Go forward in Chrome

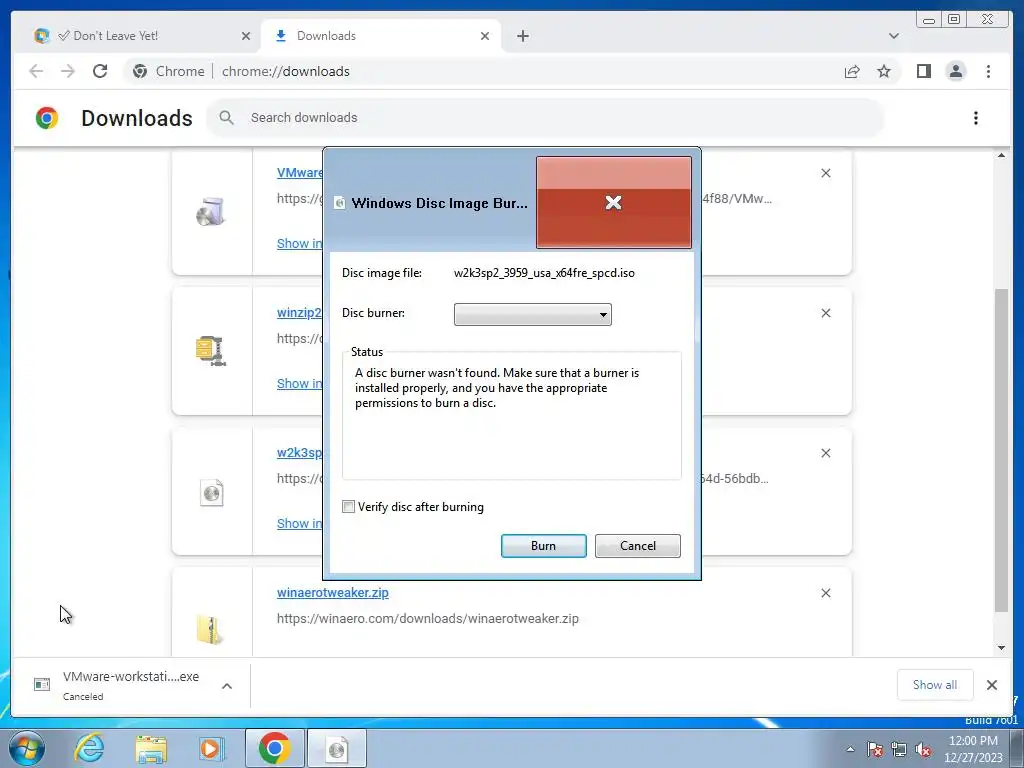67,71
